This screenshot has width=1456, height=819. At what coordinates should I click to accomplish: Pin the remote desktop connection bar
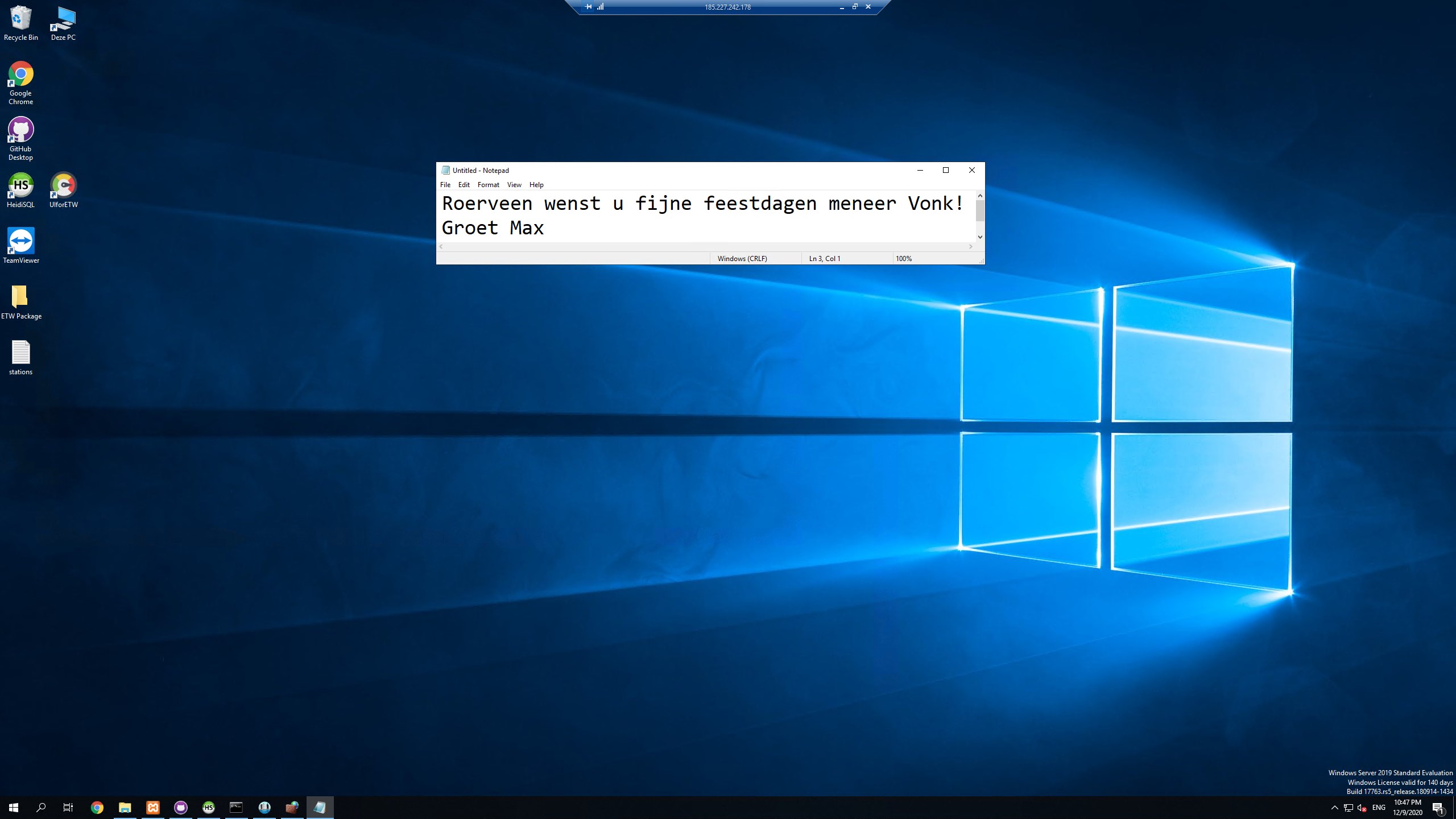[588, 7]
